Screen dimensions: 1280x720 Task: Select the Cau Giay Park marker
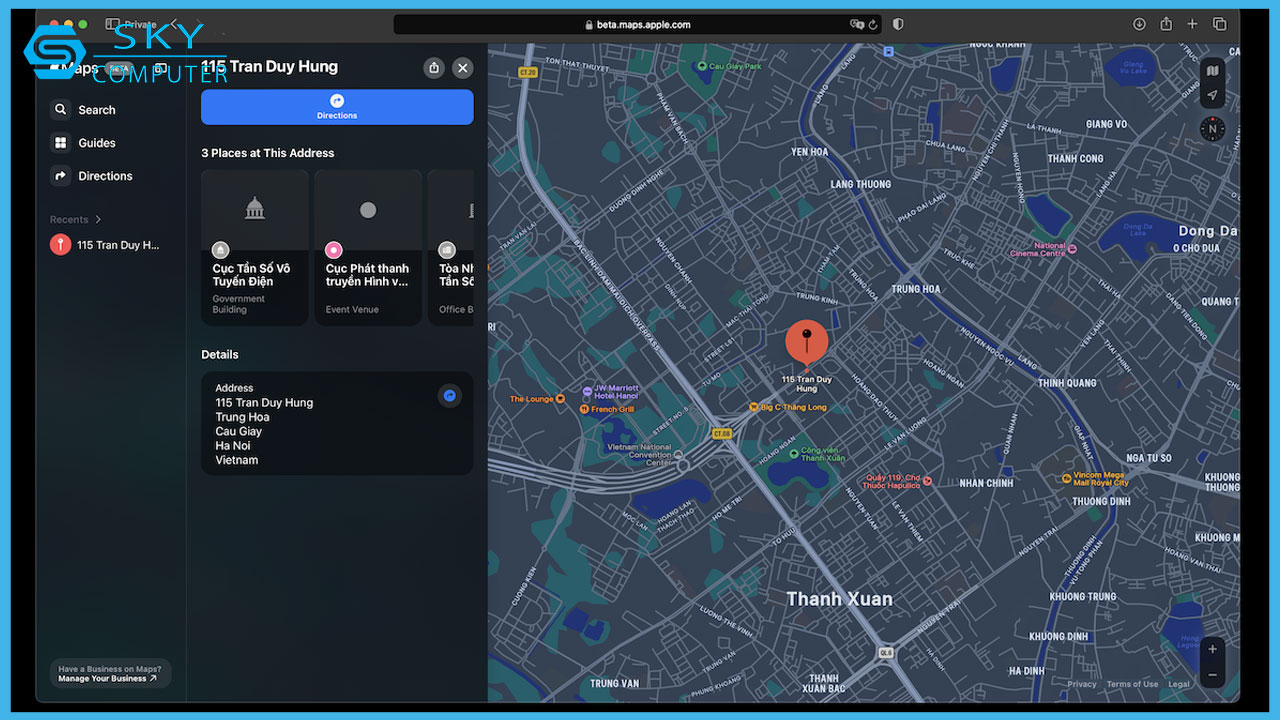click(x=702, y=67)
